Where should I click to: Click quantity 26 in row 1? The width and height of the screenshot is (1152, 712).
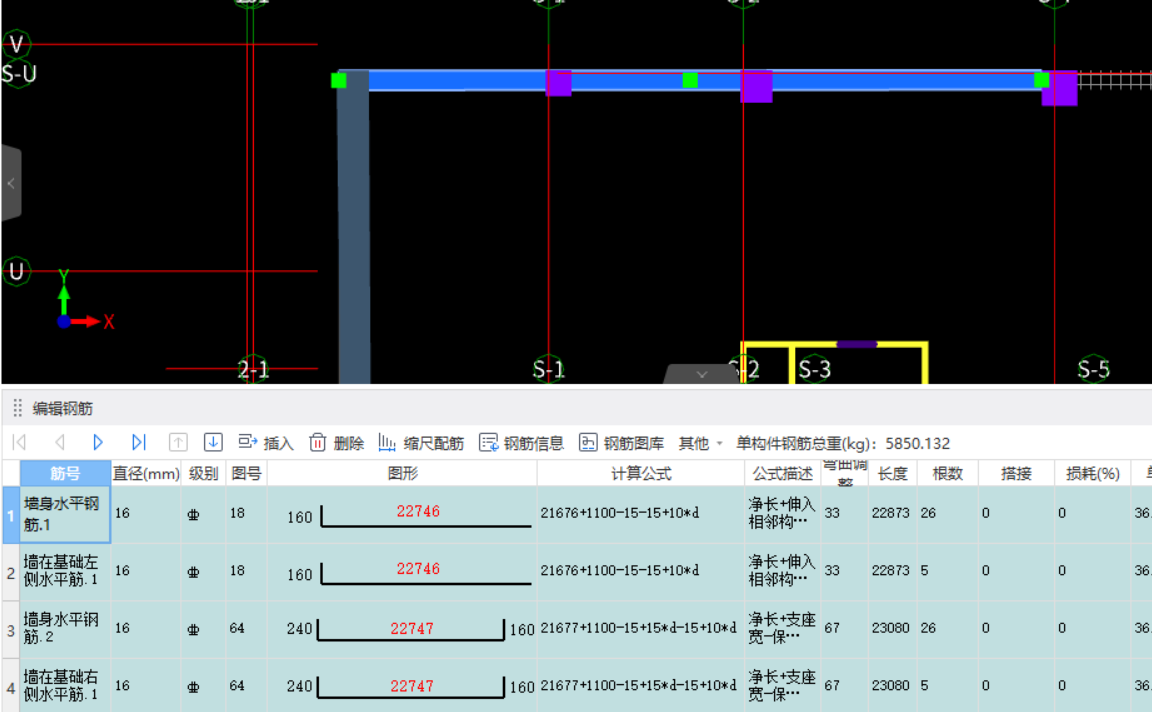928,513
